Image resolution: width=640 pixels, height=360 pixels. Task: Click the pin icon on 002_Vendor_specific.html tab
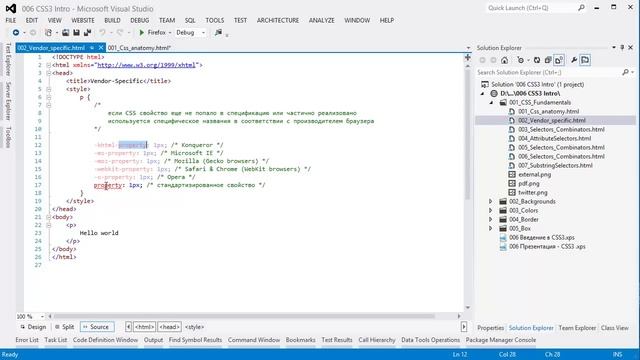(x=92, y=48)
